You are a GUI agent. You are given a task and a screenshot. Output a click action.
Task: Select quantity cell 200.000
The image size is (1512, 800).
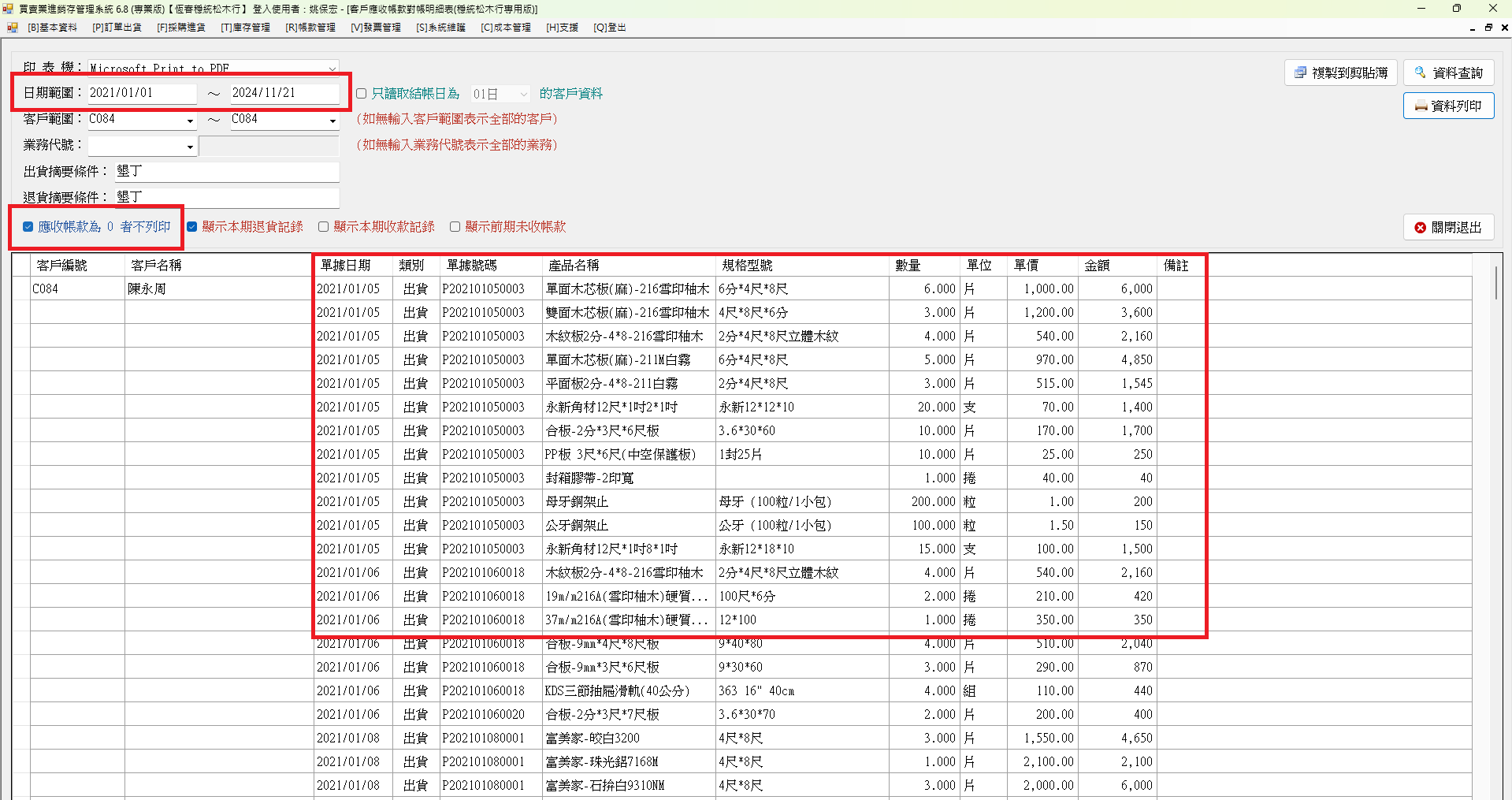coord(925,502)
